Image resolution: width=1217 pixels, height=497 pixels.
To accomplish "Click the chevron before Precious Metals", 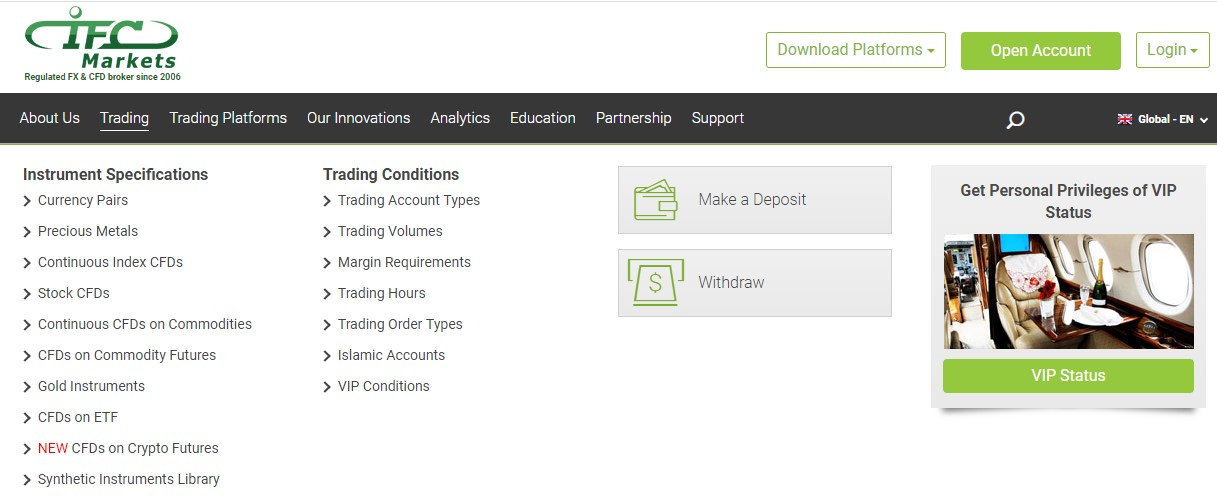I will (27, 232).
